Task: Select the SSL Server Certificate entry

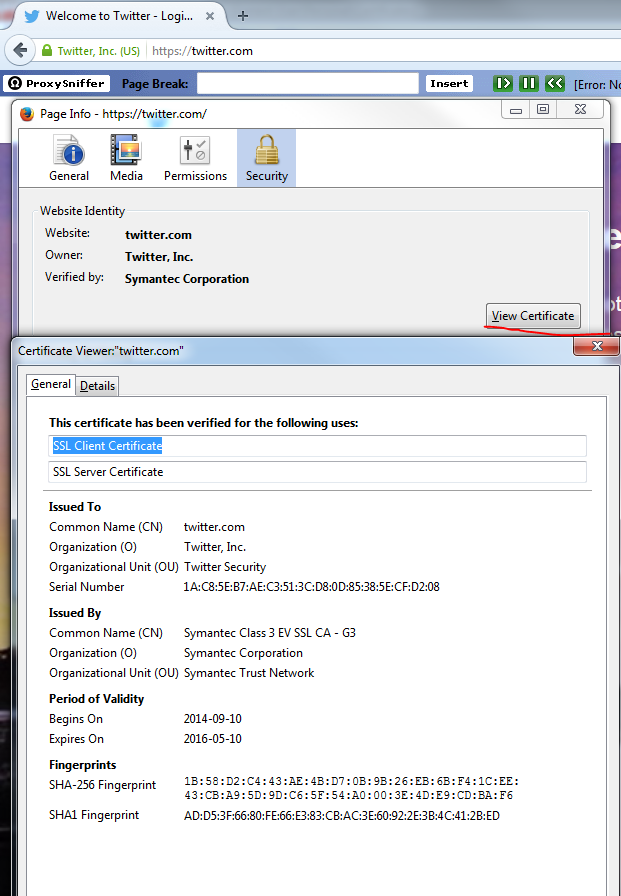Action: (317, 472)
